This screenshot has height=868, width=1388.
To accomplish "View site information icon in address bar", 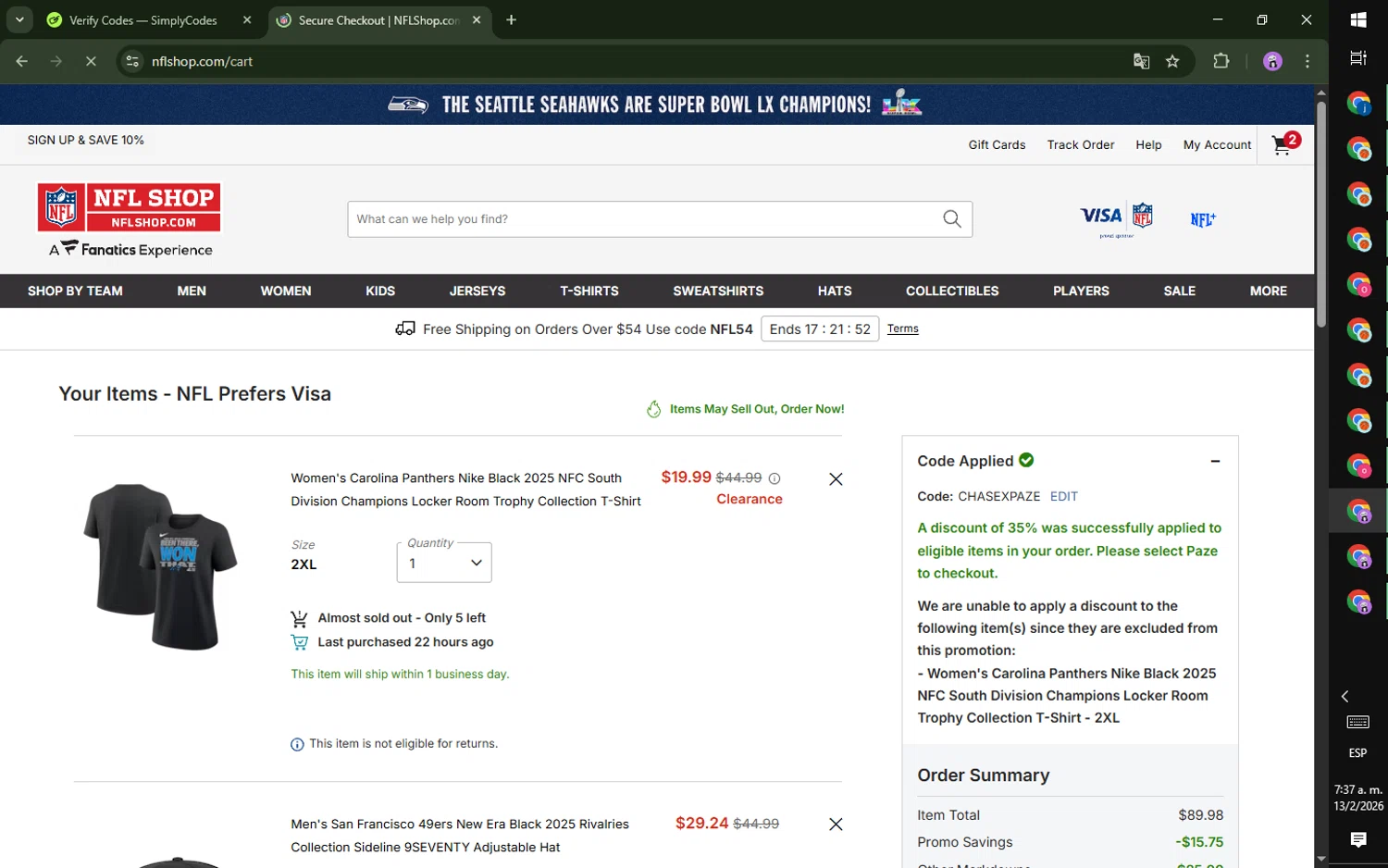I will 132,61.
